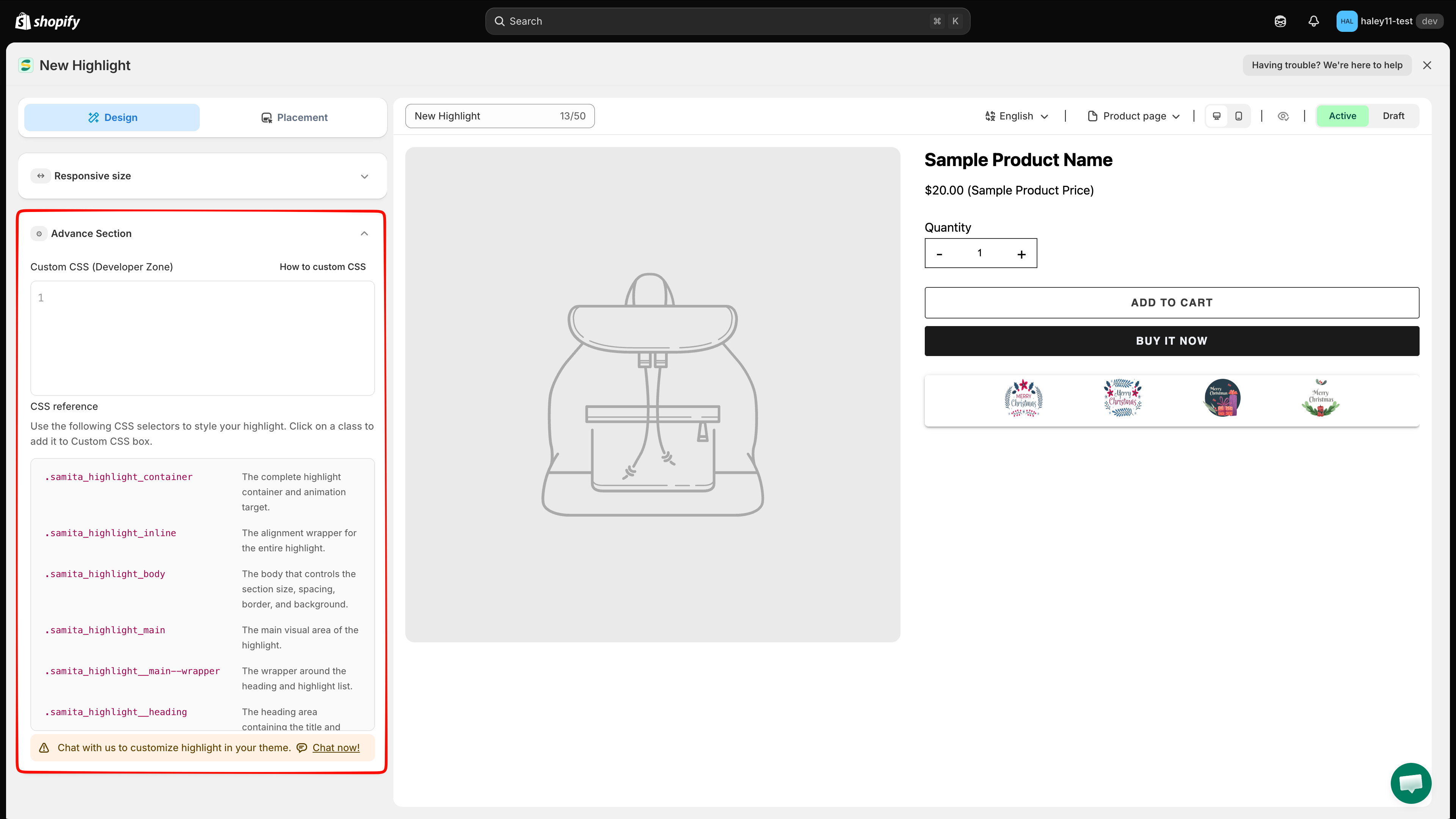1456x819 pixels.
Task: Focus the Custom CSS editor box
Action: click(x=202, y=338)
